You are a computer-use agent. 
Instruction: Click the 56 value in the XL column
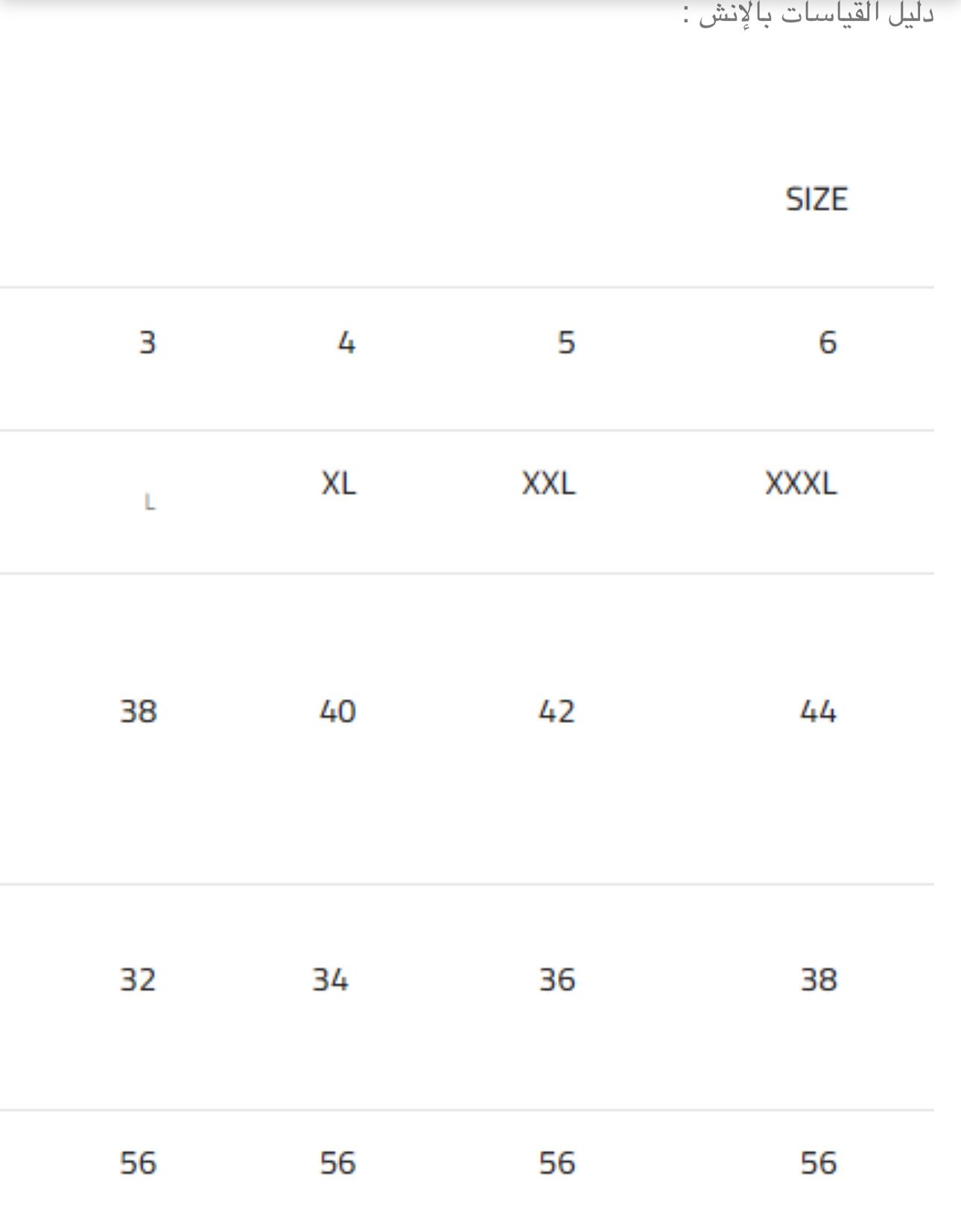coord(337,1163)
